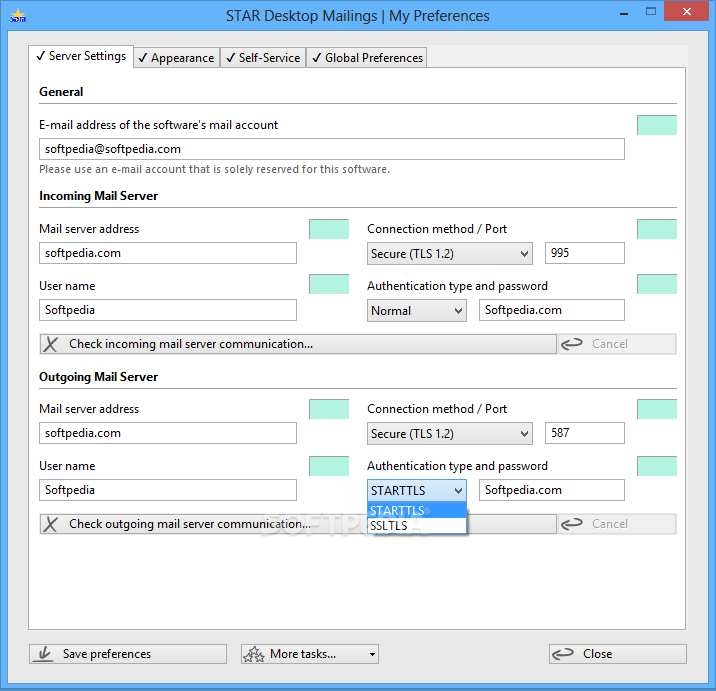
Task: Open incoming Connection method Secure (TLS 1.2) dropdown
Action: pyautogui.click(x=450, y=253)
